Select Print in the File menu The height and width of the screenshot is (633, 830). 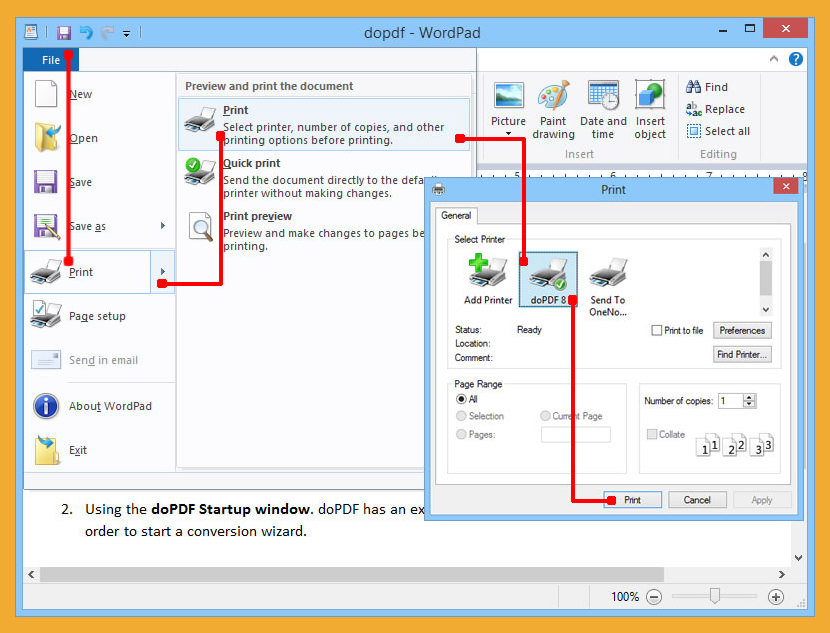pyautogui.click(x=88, y=272)
